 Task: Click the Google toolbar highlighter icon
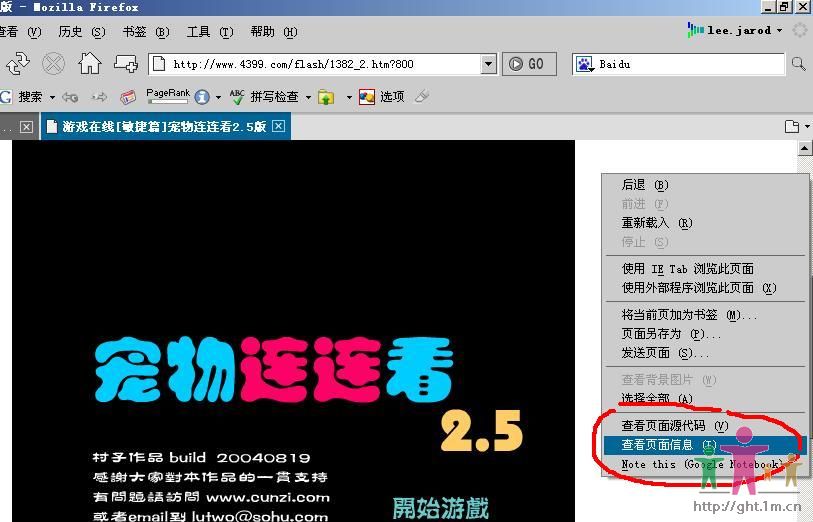(422, 97)
